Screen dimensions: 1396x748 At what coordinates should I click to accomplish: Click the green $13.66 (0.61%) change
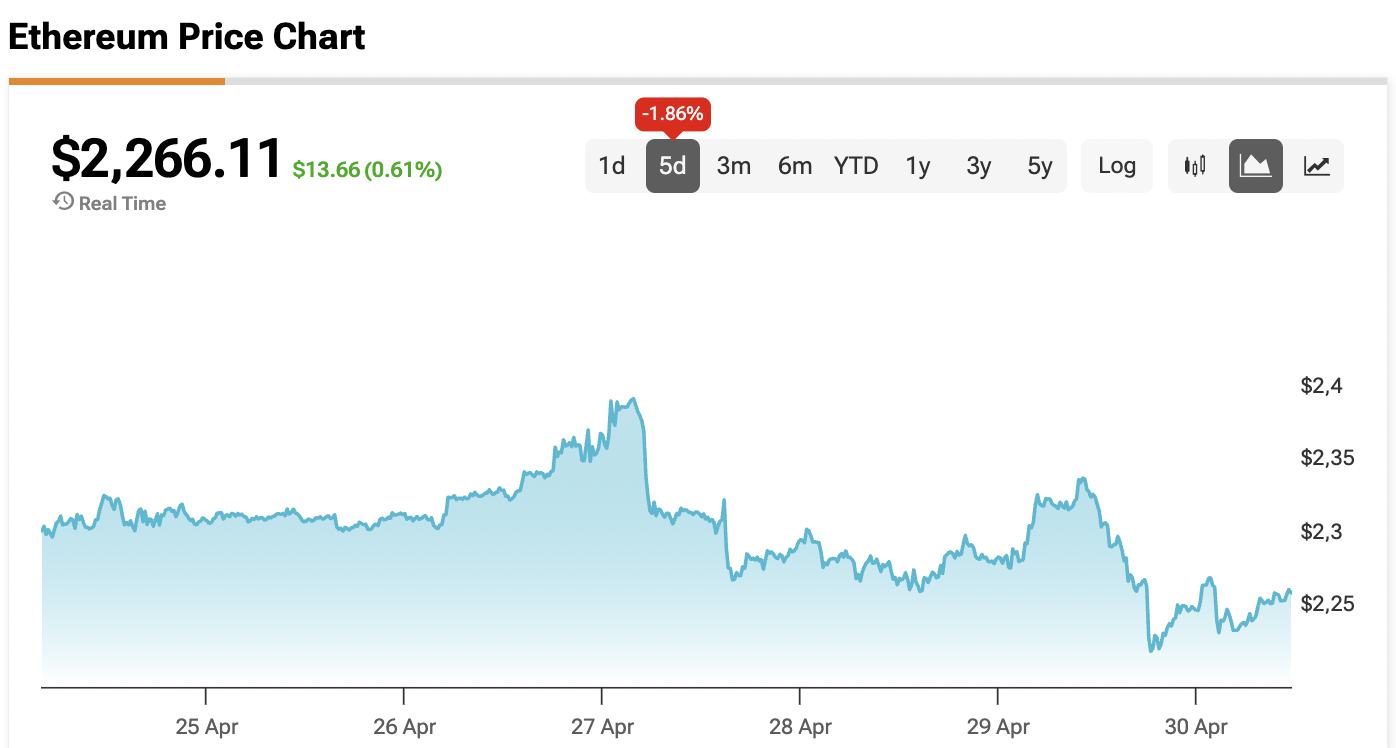367,170
